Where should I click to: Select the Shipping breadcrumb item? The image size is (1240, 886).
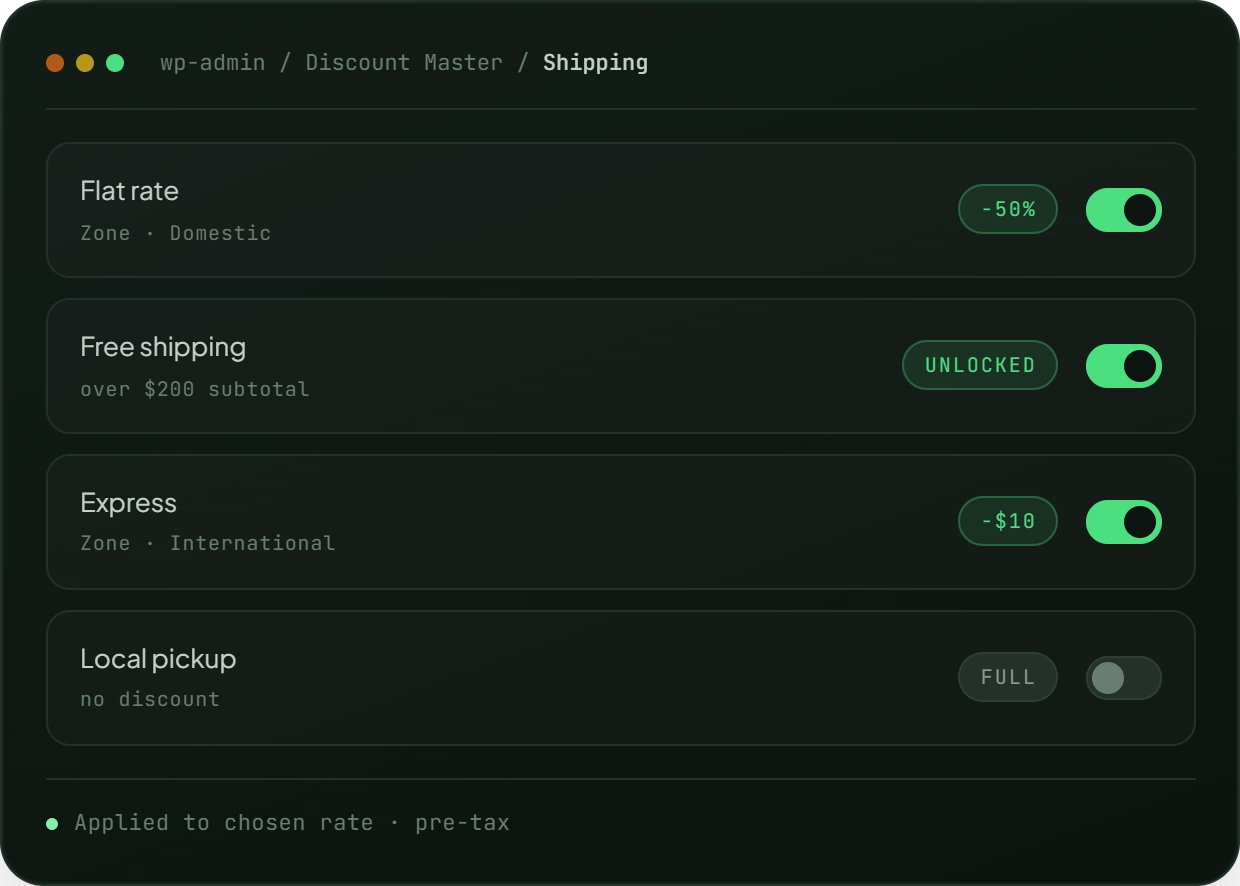tap(595, 63)
